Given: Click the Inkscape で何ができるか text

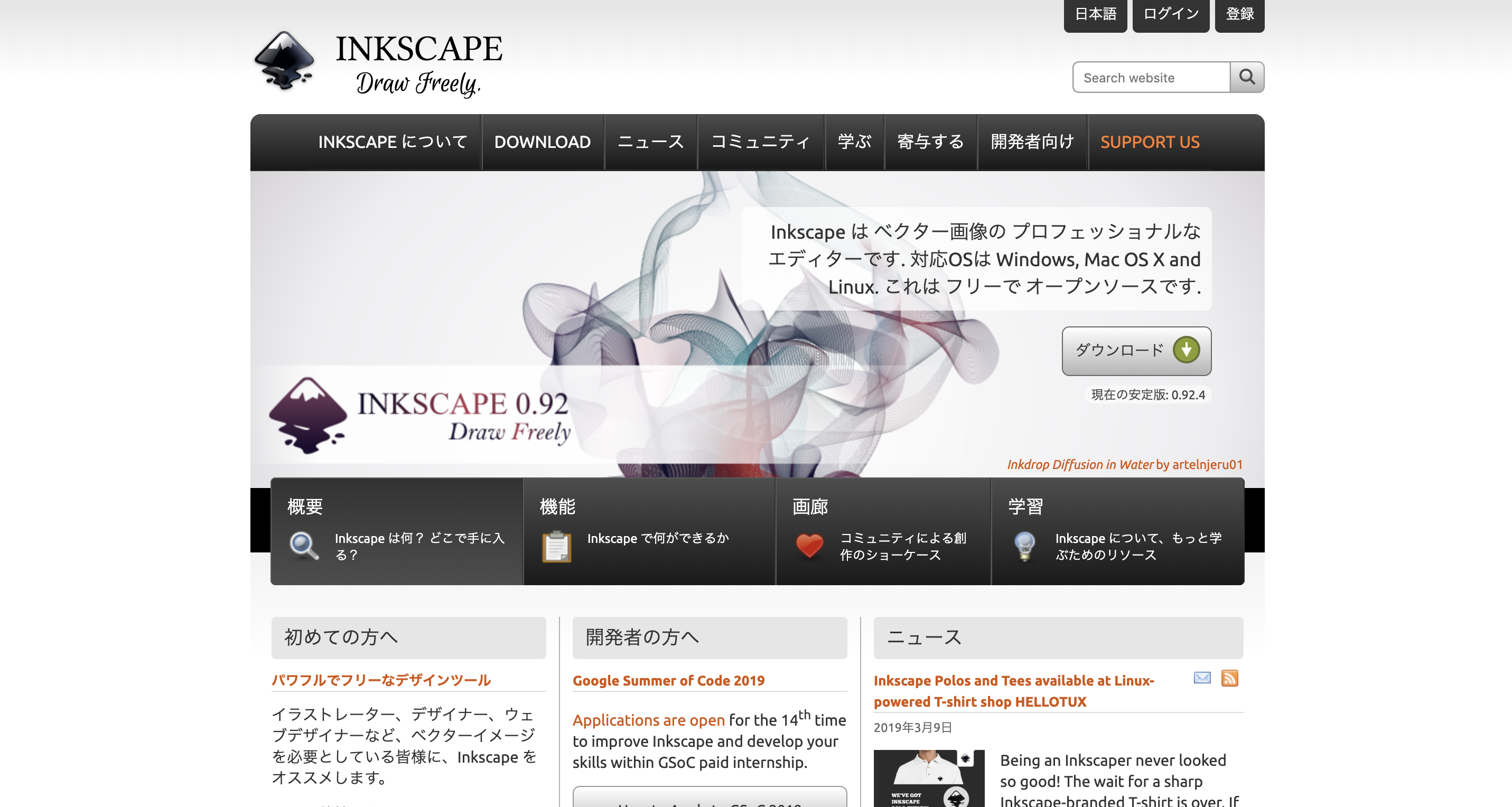Looking at the screenshot, I should pyautogui.click(x=658, y=538).
